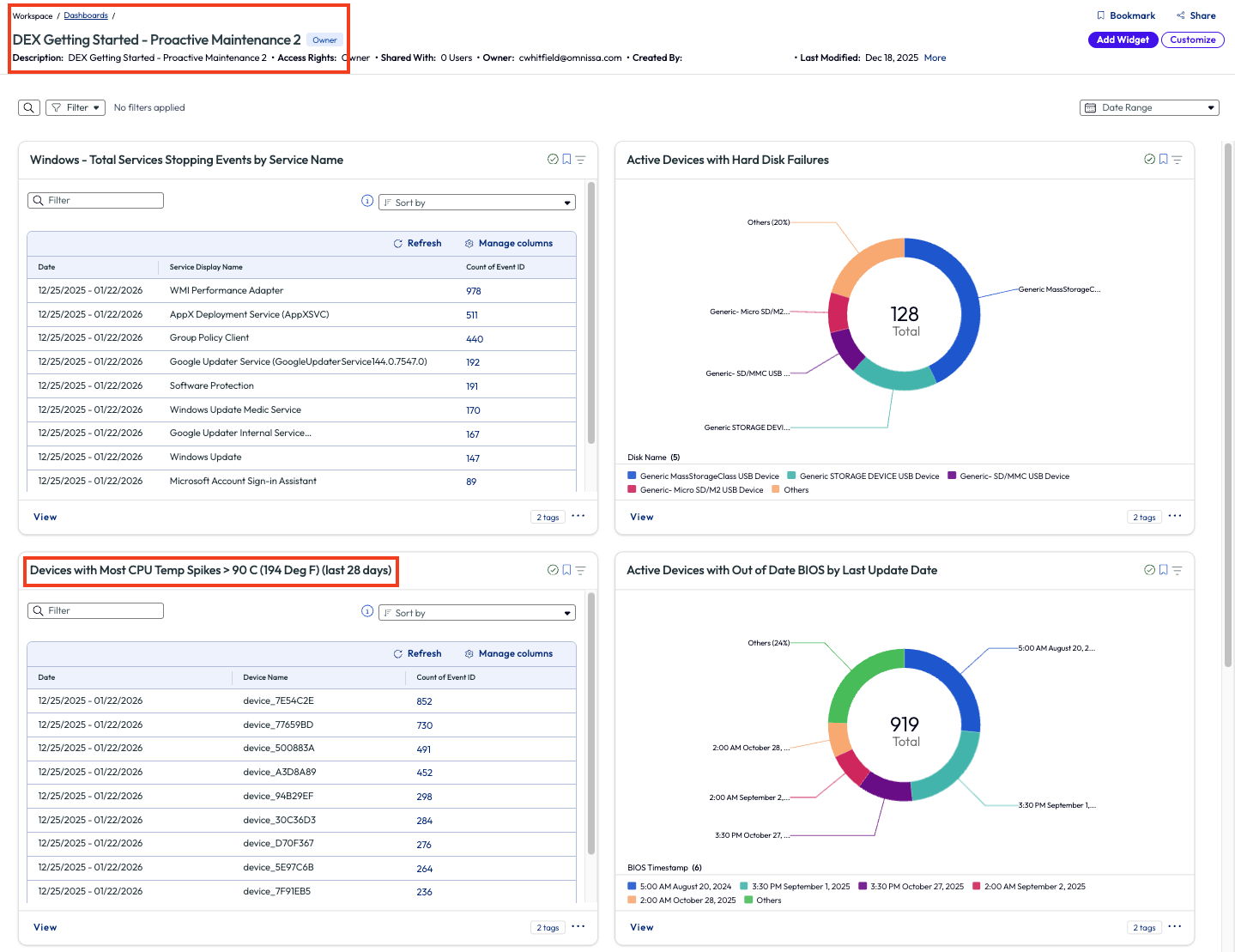The height and width of the screenshot is (952, 1235).
Task: Click green check status icon on BIOS widget
Action: 1149,570
